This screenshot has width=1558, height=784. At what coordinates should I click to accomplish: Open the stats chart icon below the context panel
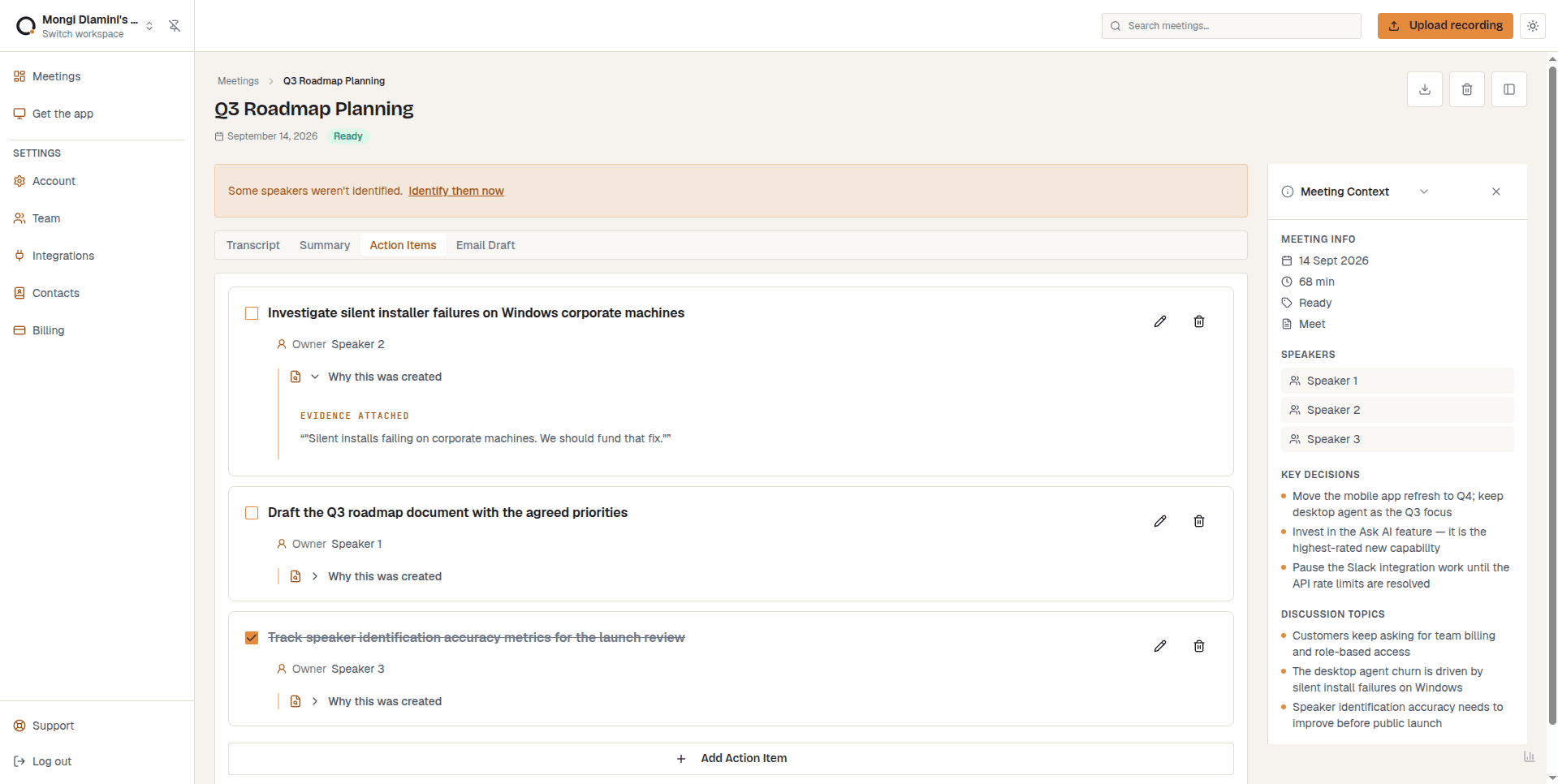coord(1529,756)
